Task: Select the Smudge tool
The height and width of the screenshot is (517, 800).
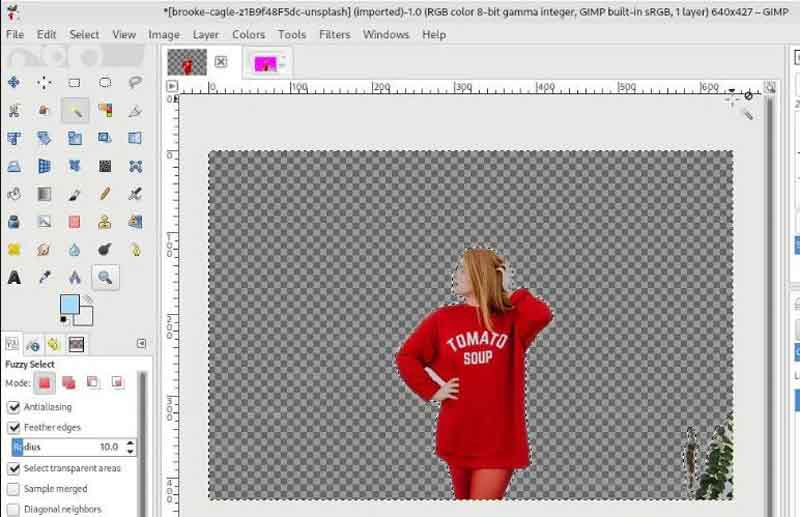Action: click(x=44, y=250)
